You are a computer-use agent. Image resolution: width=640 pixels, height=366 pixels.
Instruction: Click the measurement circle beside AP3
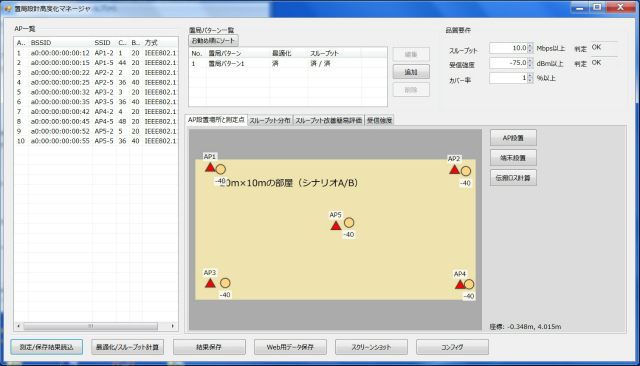tap(225, 283)
